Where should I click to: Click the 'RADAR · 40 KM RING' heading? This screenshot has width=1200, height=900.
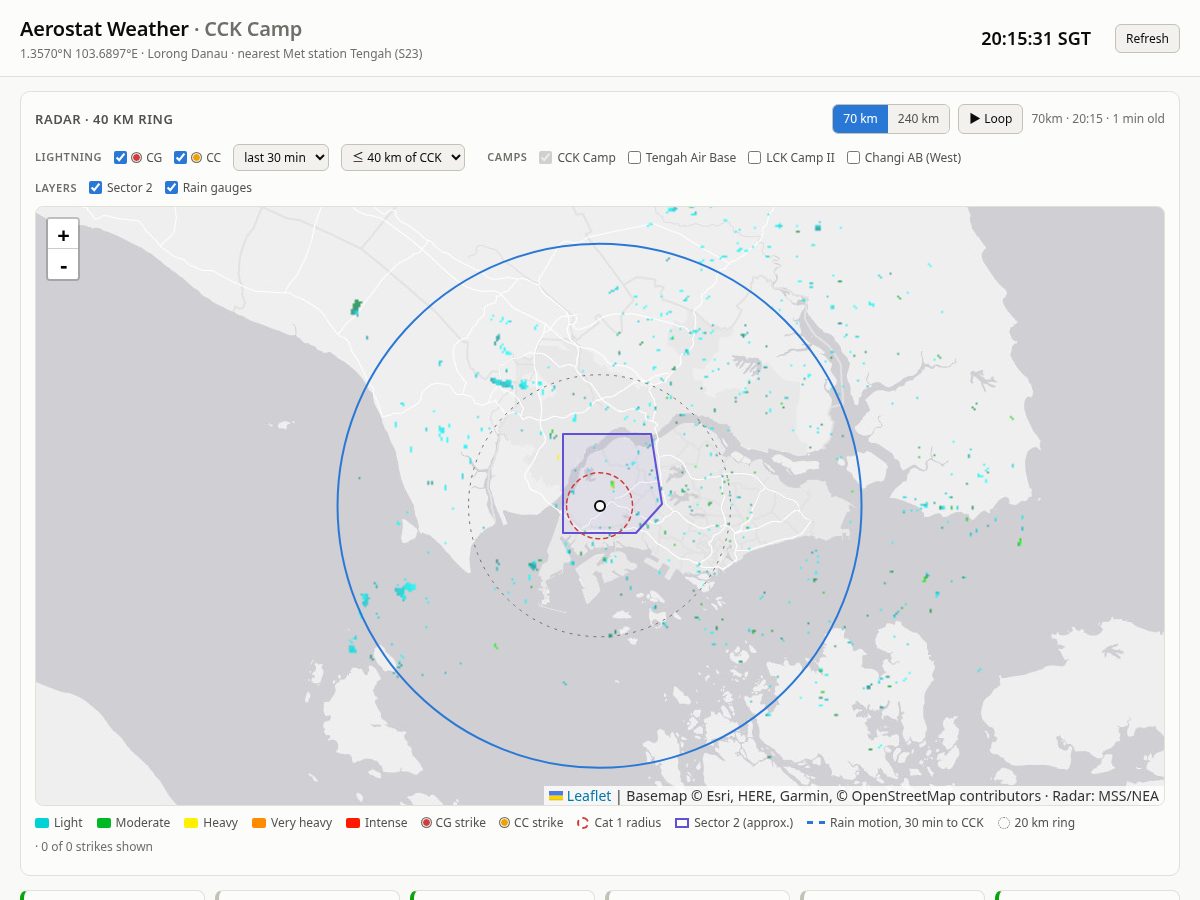[104, 120]
